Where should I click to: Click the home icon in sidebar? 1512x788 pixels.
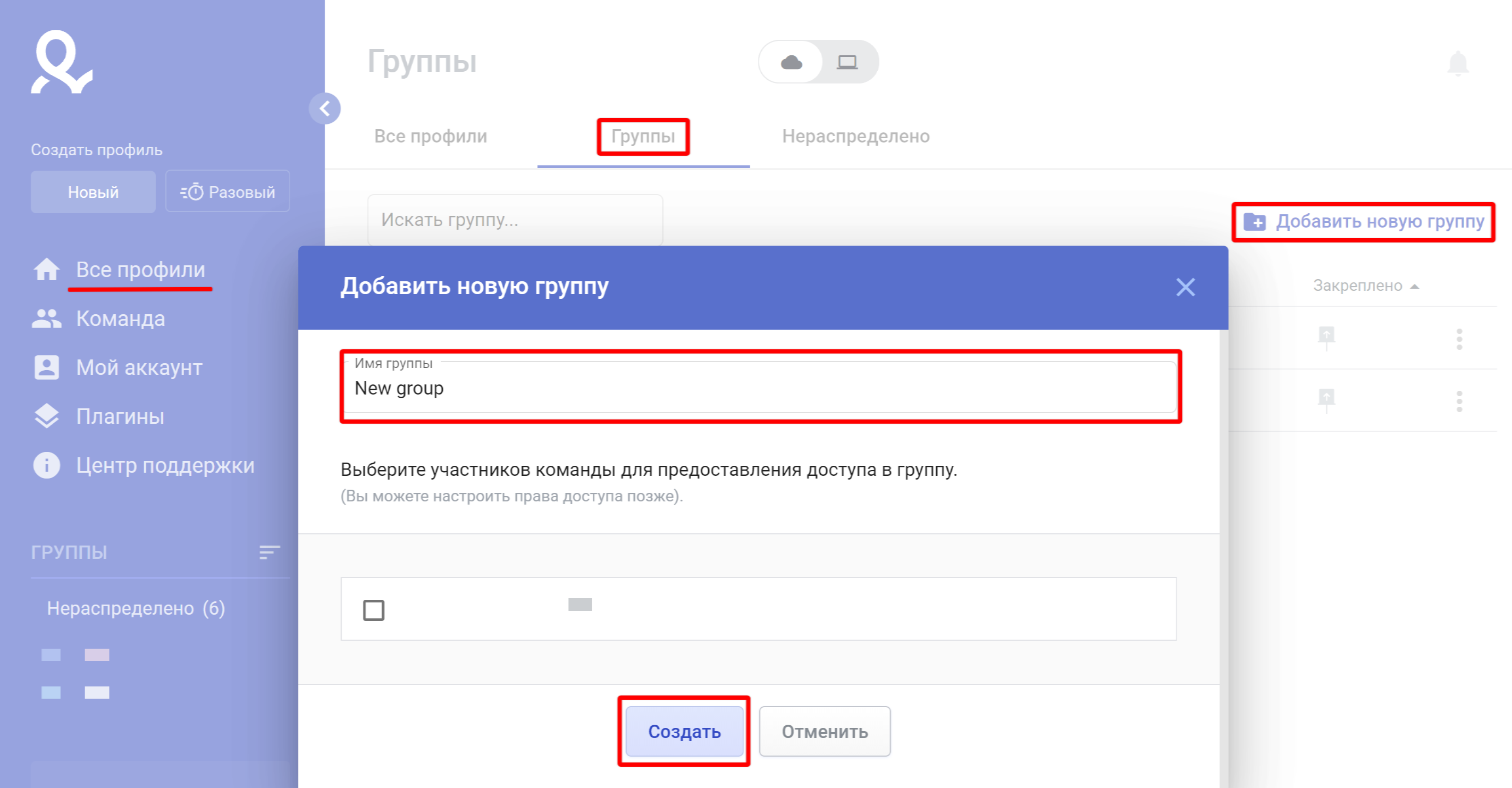[46, 270]
